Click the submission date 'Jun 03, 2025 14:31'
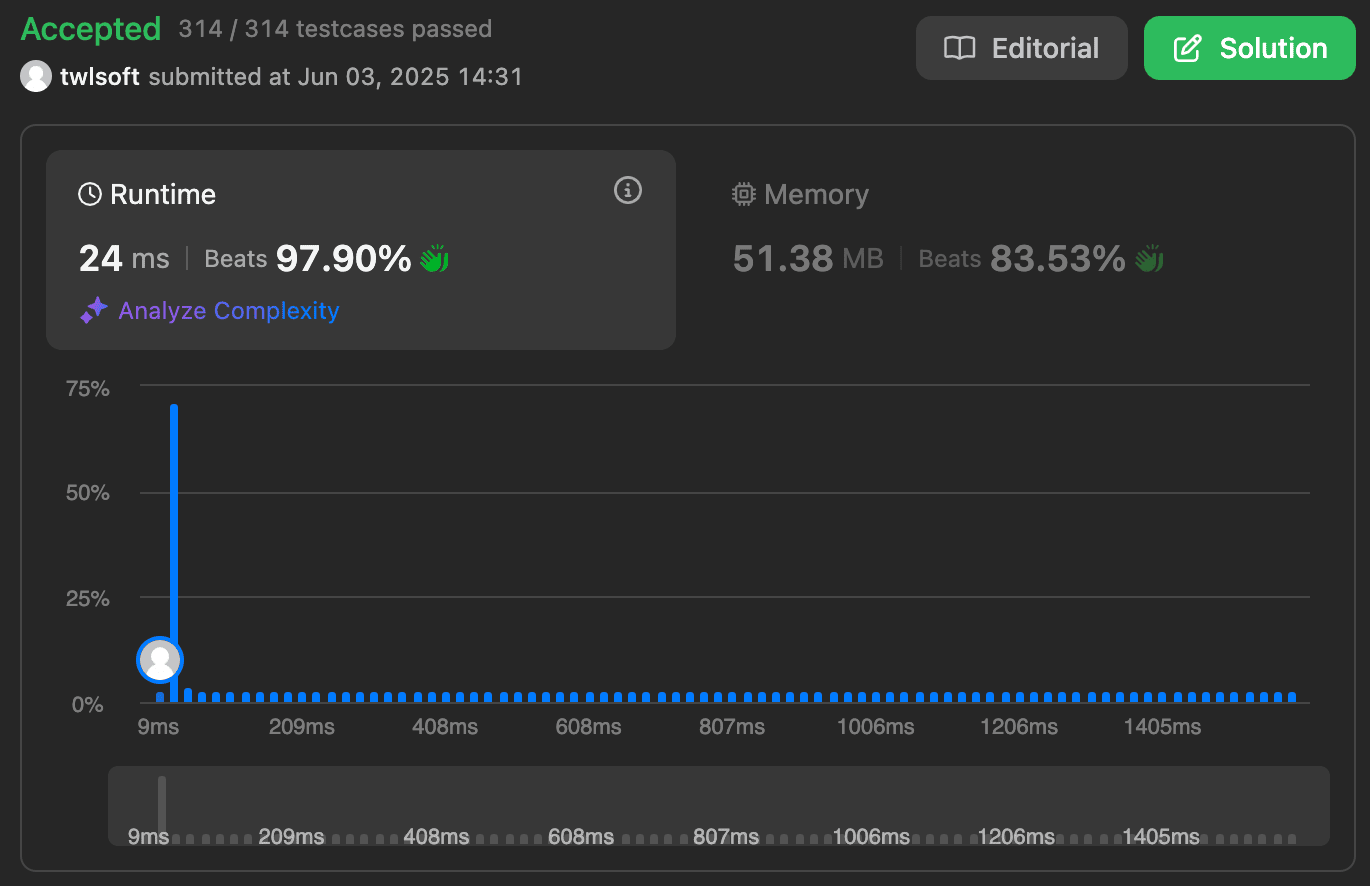The image size is (1370, 886). [x=410, y=77]
